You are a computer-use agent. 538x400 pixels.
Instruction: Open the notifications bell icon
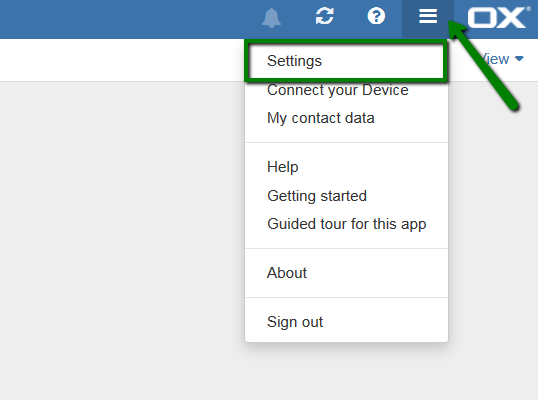(x=271, y=18)
